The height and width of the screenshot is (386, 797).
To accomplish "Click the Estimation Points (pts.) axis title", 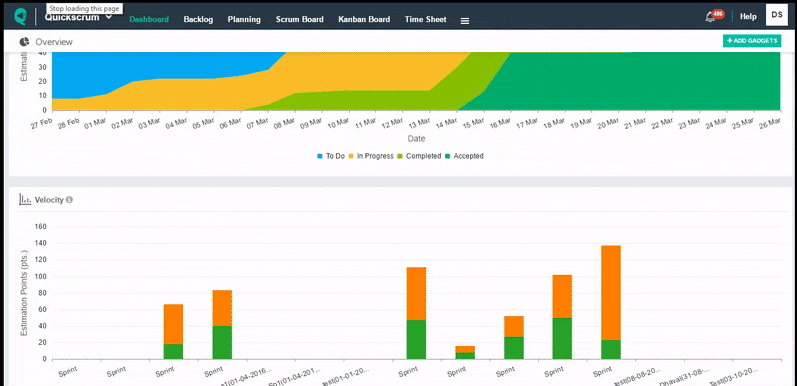I will (x=24, y=292).
